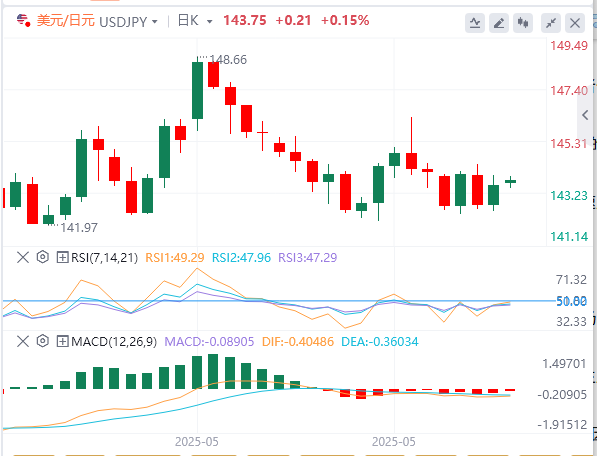Click the MACD(12,26,9) indicator label
Image resolution: width=597 pixels, height=456 pixels.
(x=114, y=341)
